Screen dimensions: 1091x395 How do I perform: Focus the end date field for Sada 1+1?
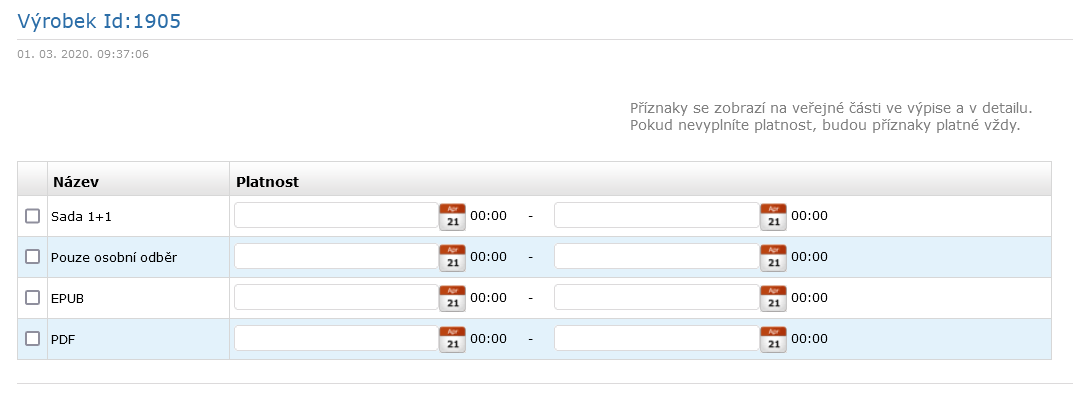pyautogui.click(x=657, y=216)
